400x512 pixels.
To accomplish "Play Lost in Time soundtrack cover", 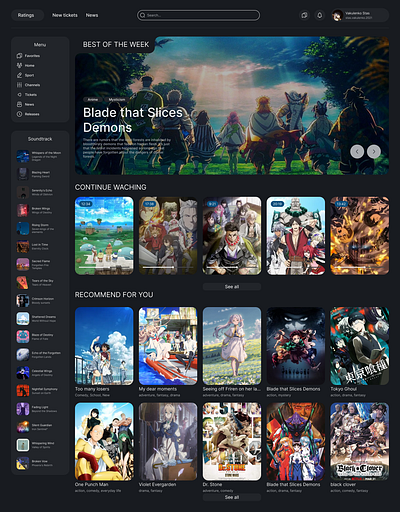I will tap(23, 246).
